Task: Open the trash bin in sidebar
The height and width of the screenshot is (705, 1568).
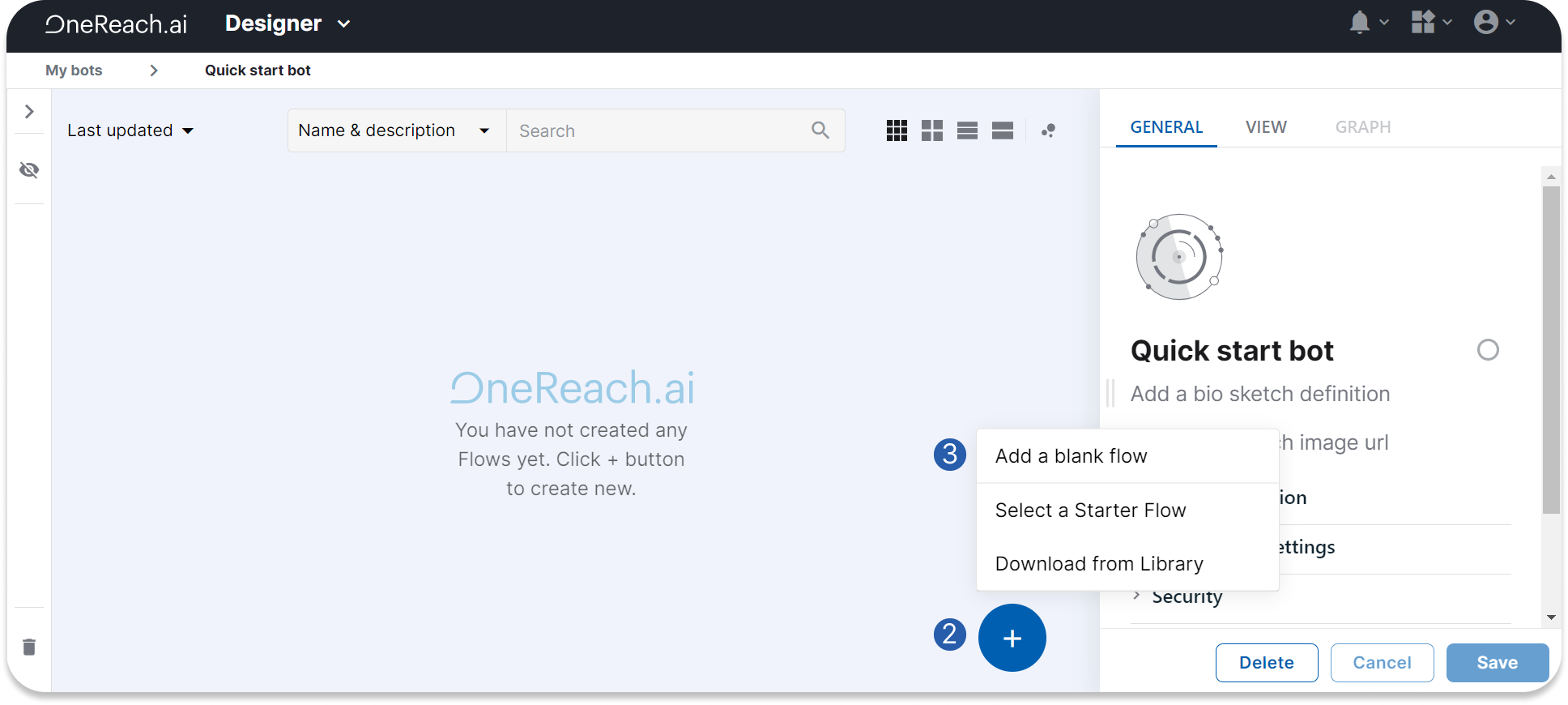Action: 29,647
